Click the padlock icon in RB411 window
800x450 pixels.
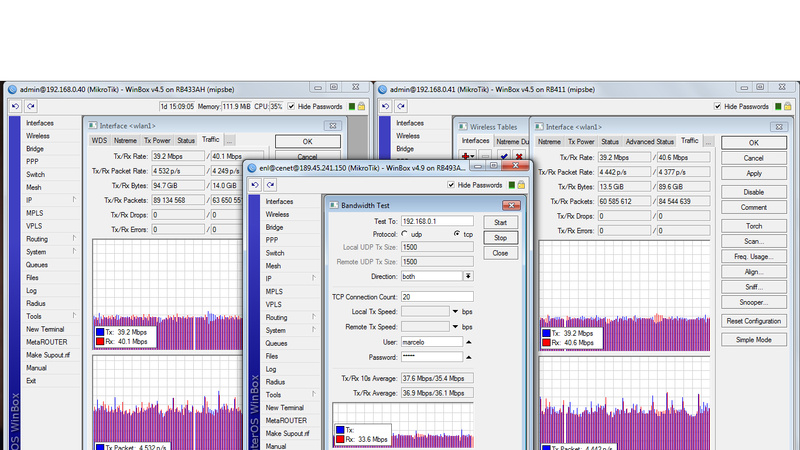[x=790, y=106]
